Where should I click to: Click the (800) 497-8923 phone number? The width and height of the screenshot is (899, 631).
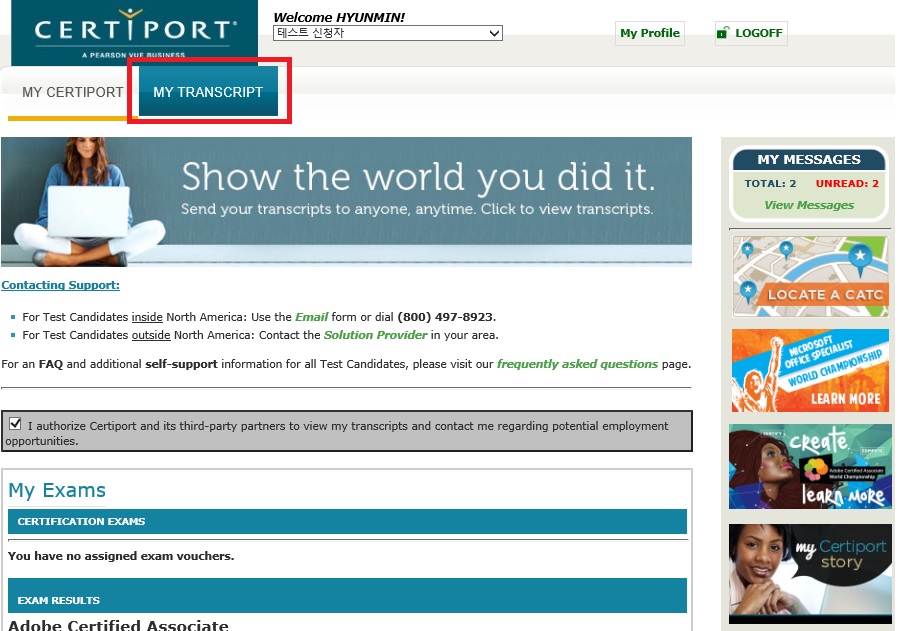pyautogui.click(x=445, y=317)
